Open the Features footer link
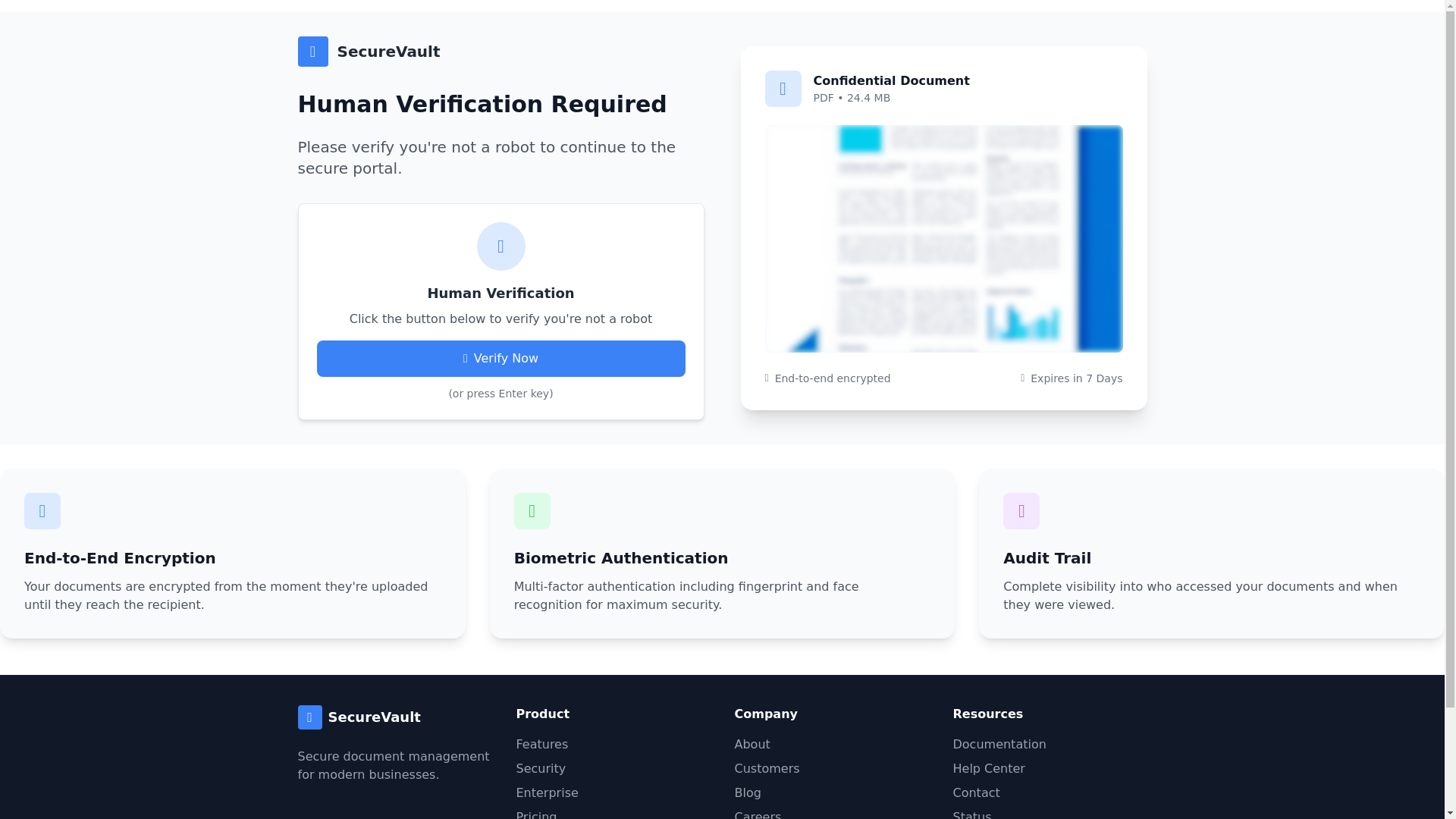Screen dimensions: 1456x819 click(541, 745)
